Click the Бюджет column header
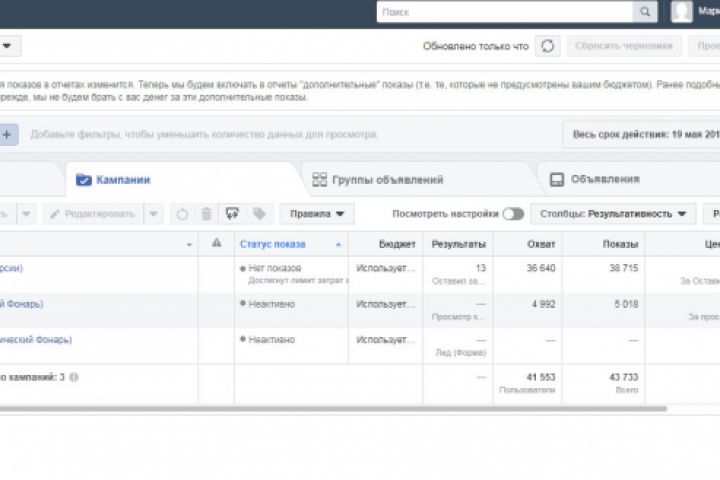 click(x=397, y=244)
